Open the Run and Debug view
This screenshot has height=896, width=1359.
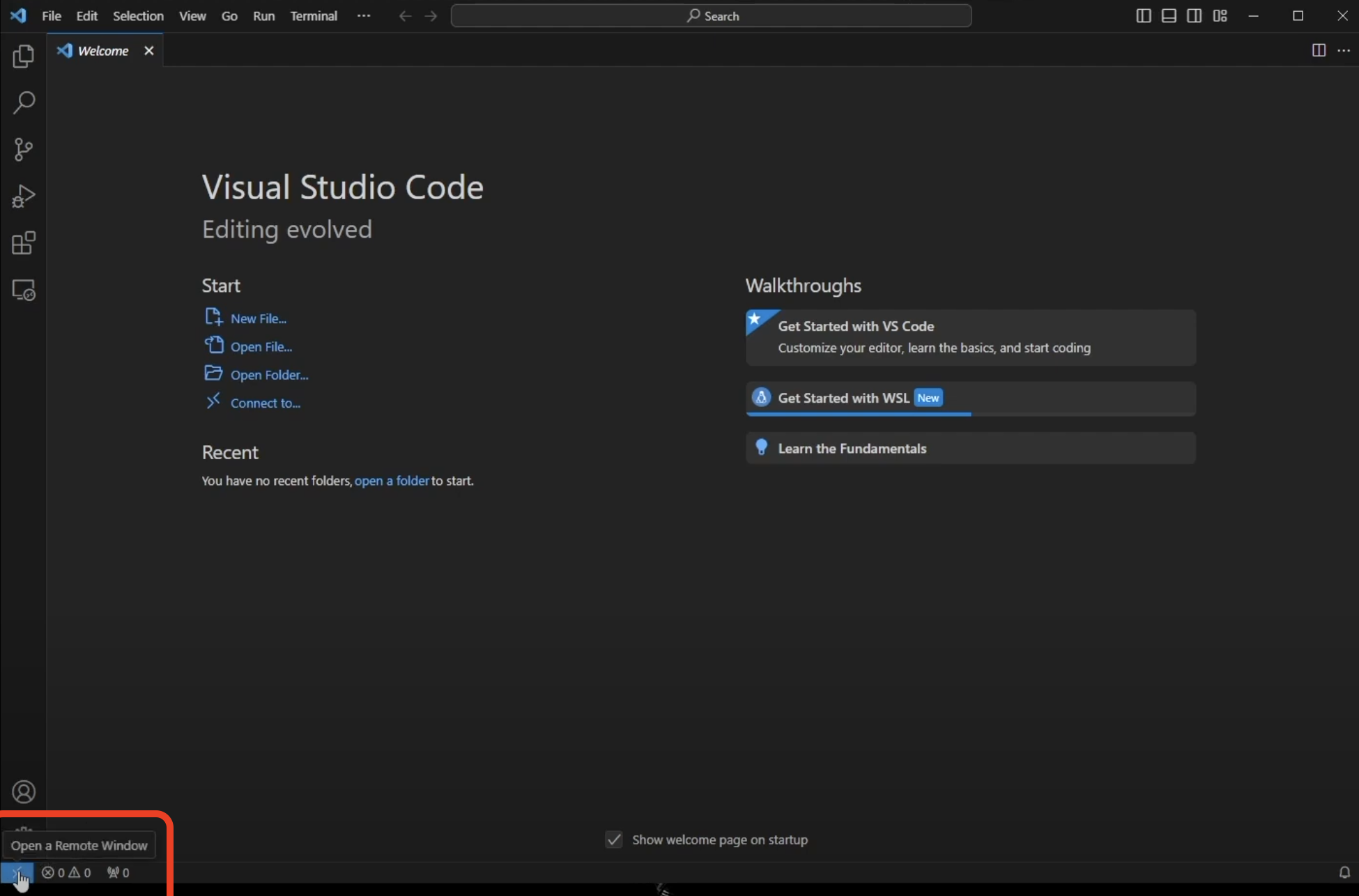[23, 196]
